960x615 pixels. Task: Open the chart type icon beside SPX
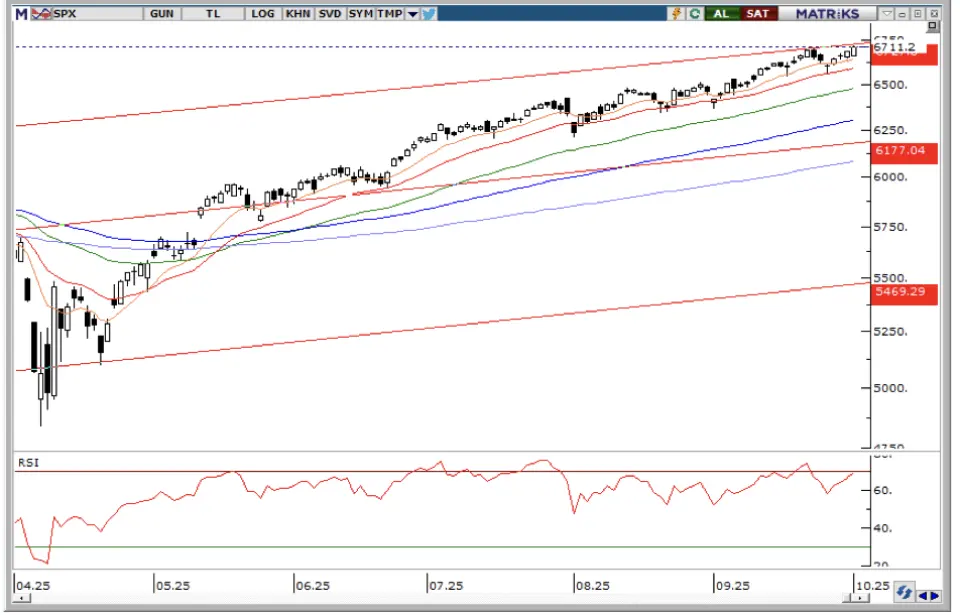(39, 14)
